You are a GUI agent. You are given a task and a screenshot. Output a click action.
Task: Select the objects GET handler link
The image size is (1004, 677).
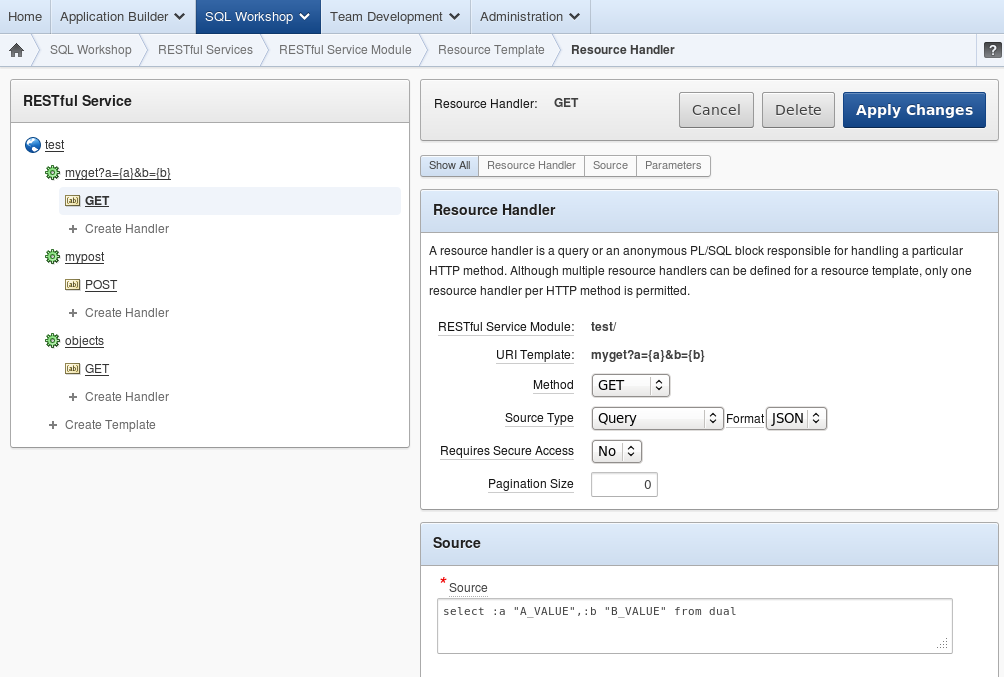[97, 369]
